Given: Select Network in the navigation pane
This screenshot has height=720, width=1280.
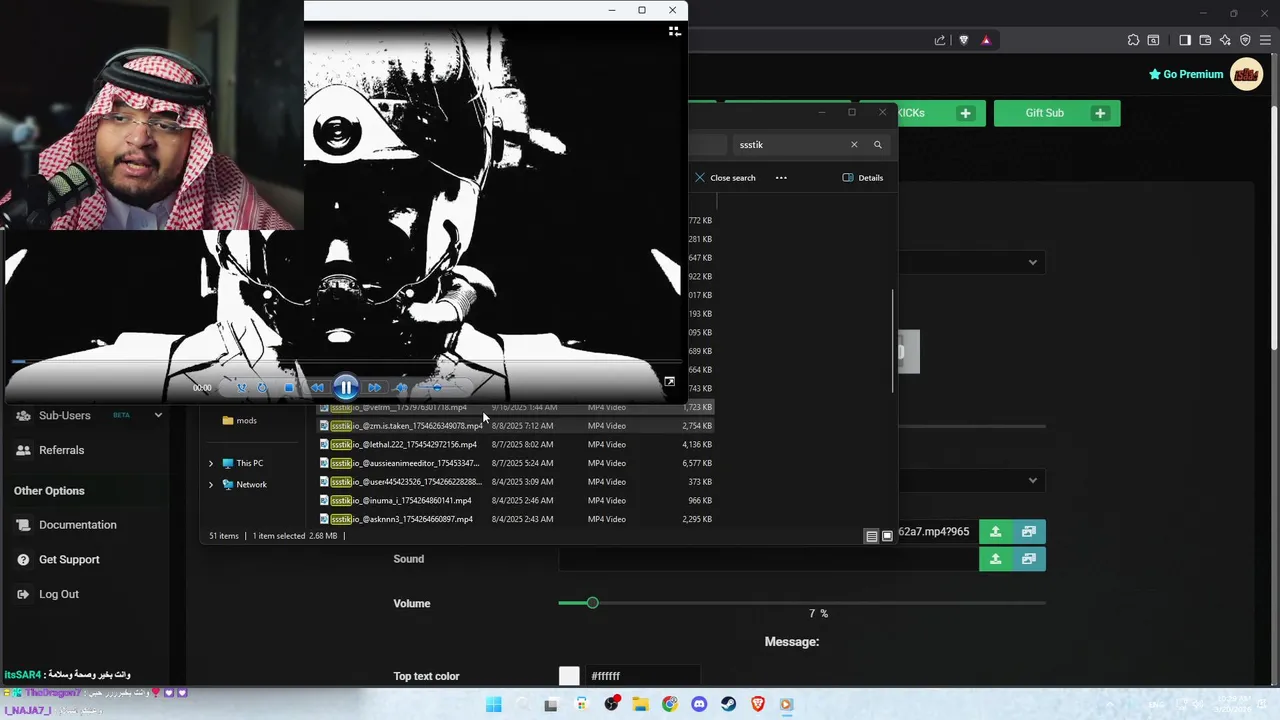Looking at the screenshot, I should pyautogui.click(x=245, y=485).
